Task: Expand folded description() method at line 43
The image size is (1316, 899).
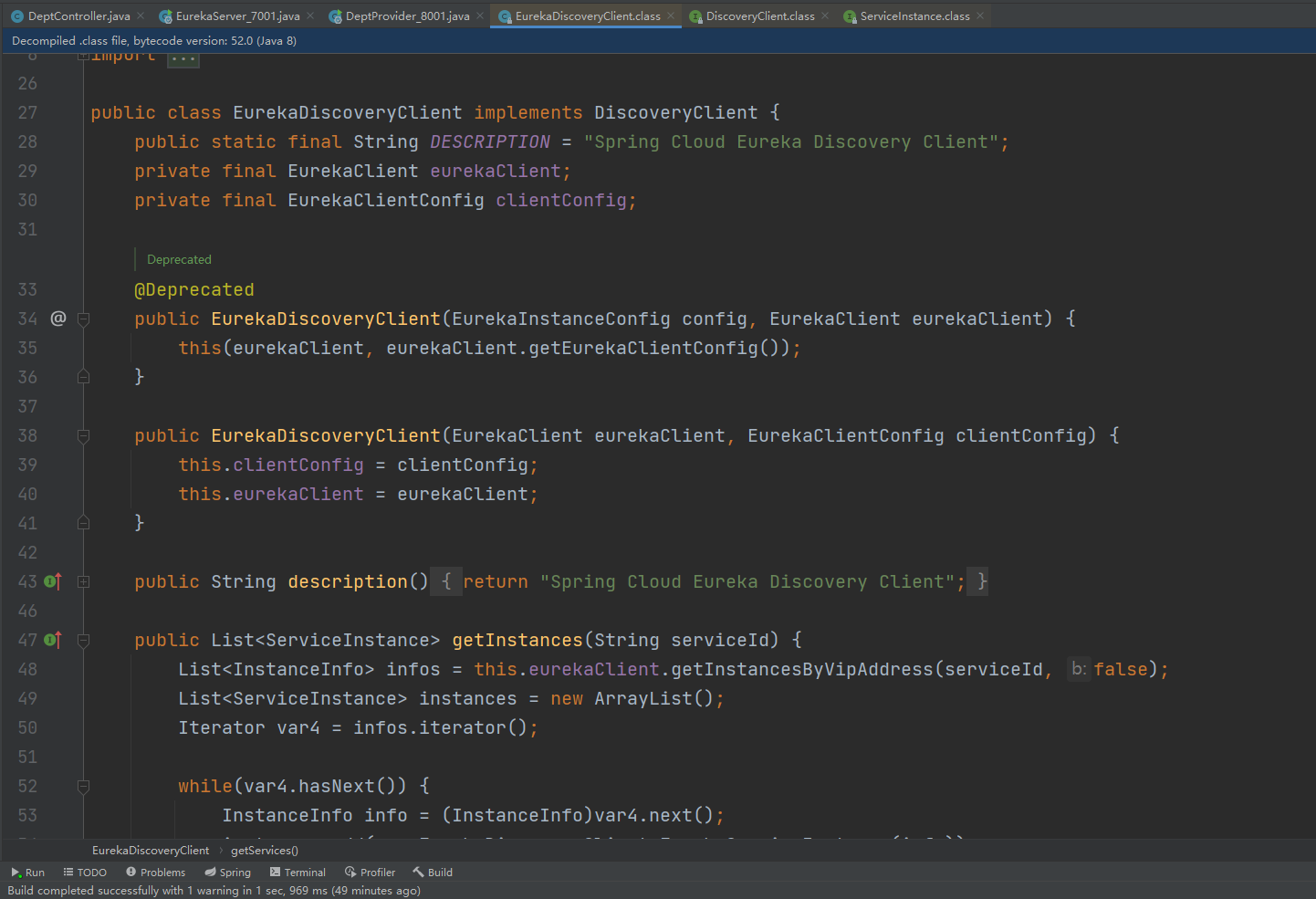Action: tap(83, 581)
